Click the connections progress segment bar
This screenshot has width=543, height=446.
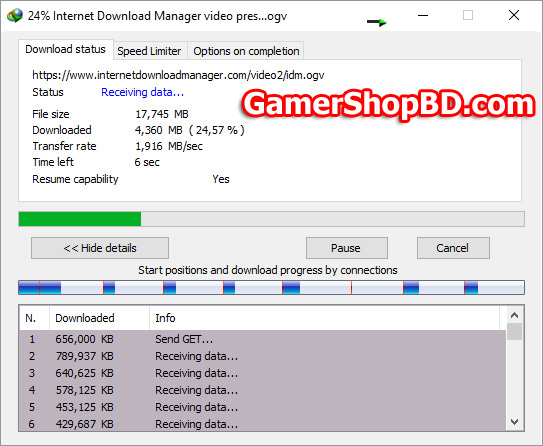tap(271, 288)
